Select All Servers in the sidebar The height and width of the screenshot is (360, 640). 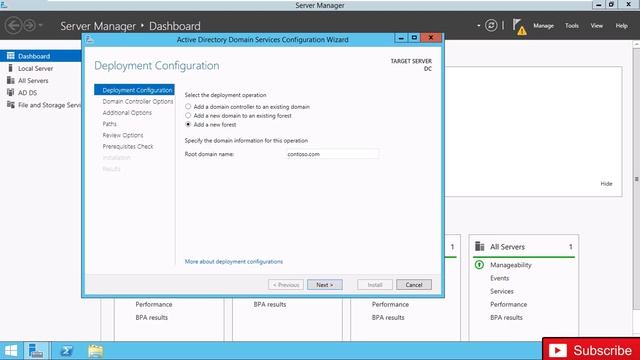tap(33, 80)
